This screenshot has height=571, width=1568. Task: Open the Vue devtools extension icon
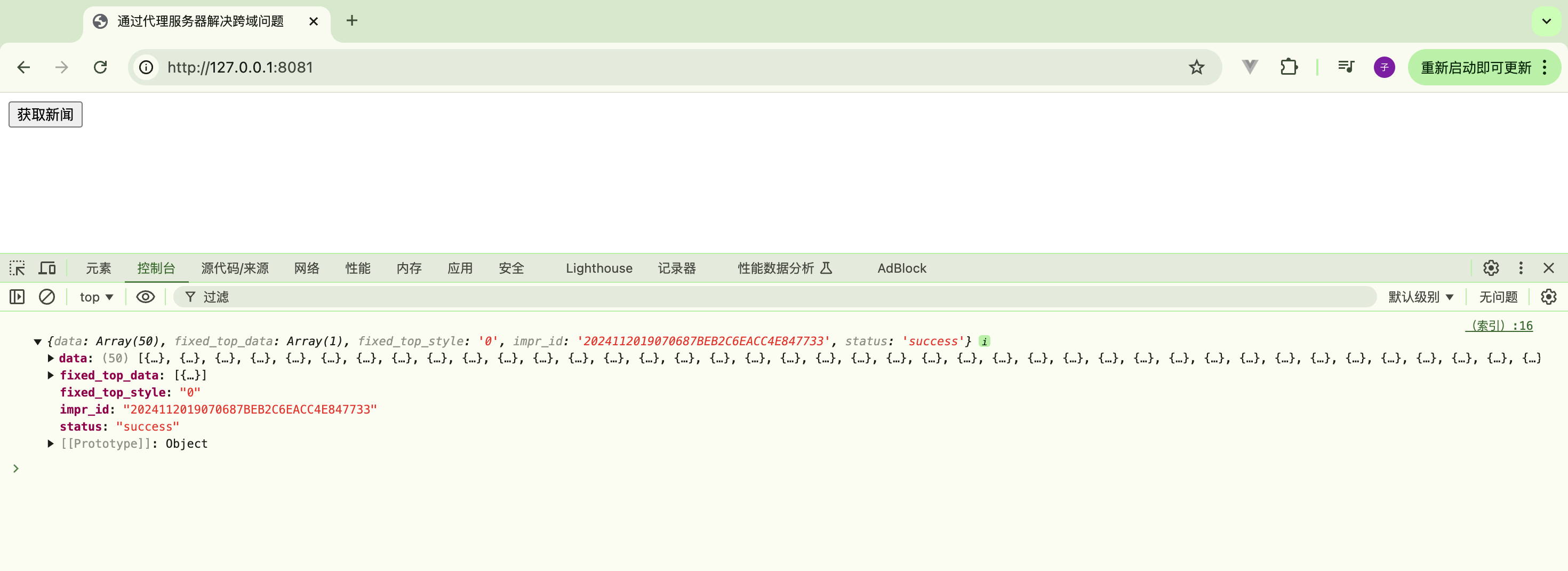point(1250,67)
